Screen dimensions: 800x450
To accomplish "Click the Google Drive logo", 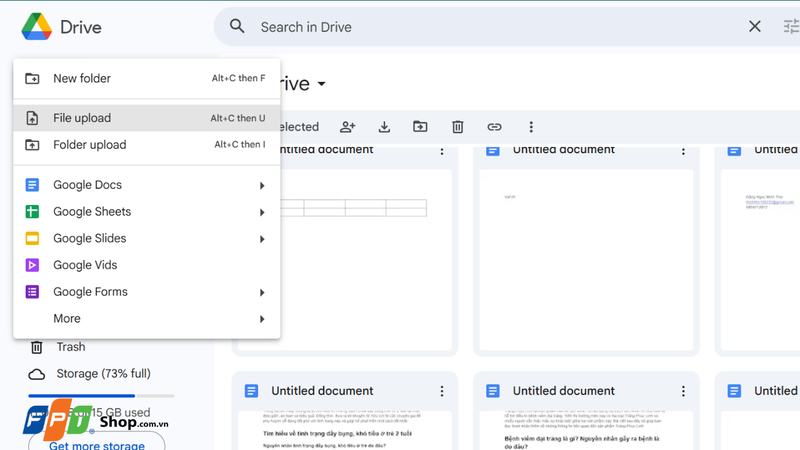I will pos(37,27).
